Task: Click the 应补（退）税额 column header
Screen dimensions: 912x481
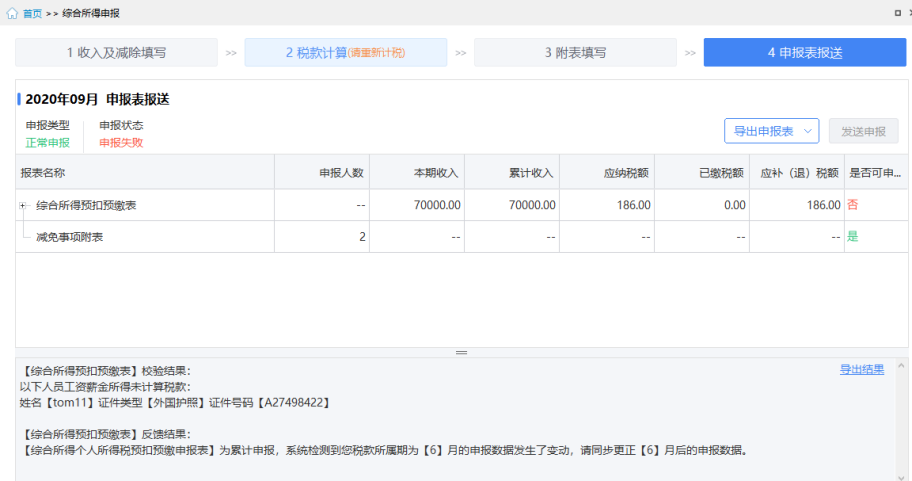Action: click(x=799, y=173)
